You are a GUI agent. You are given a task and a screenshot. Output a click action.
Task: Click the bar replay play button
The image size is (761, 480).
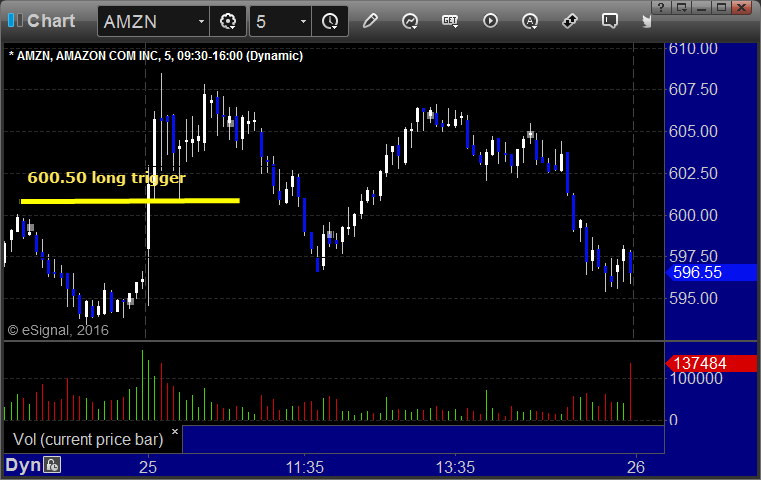(490, 21)
